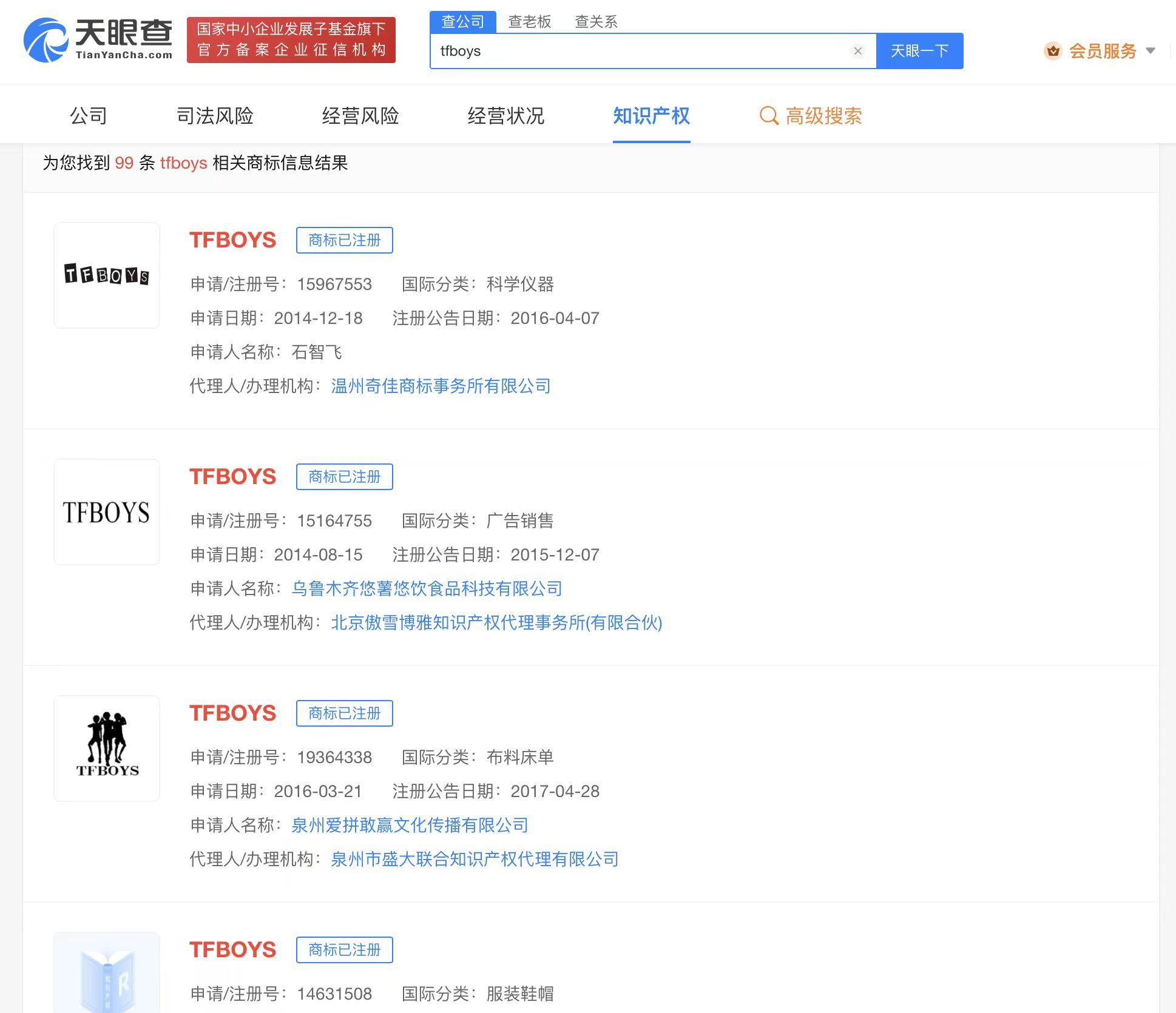Open TFBOYS title for registration 15967553
Image resolution: width=1176 pixels, height=1013 pixels.
pyautogui.click(x=233, y=240)
